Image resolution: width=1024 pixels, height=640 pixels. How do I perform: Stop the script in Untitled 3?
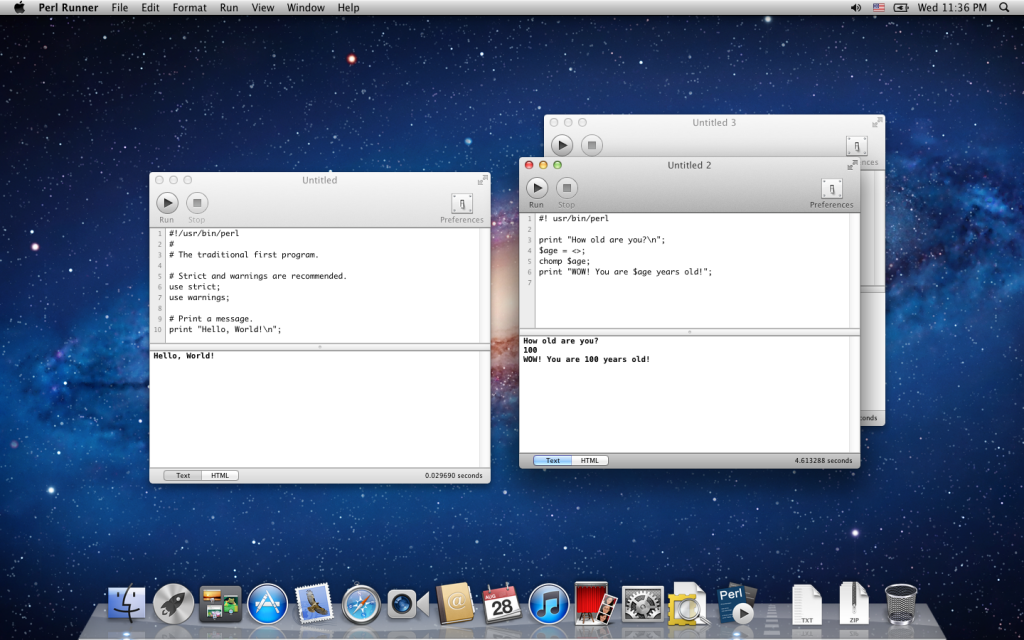coord(592,145)
